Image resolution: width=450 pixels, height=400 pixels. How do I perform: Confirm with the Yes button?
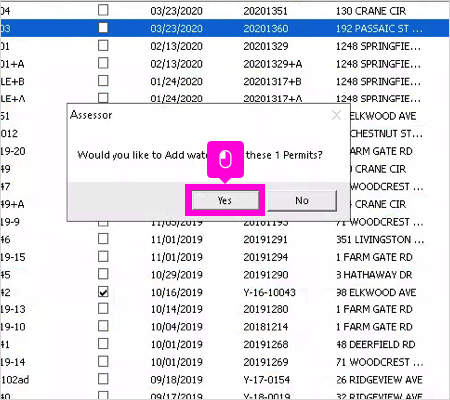tap(225, 200)
